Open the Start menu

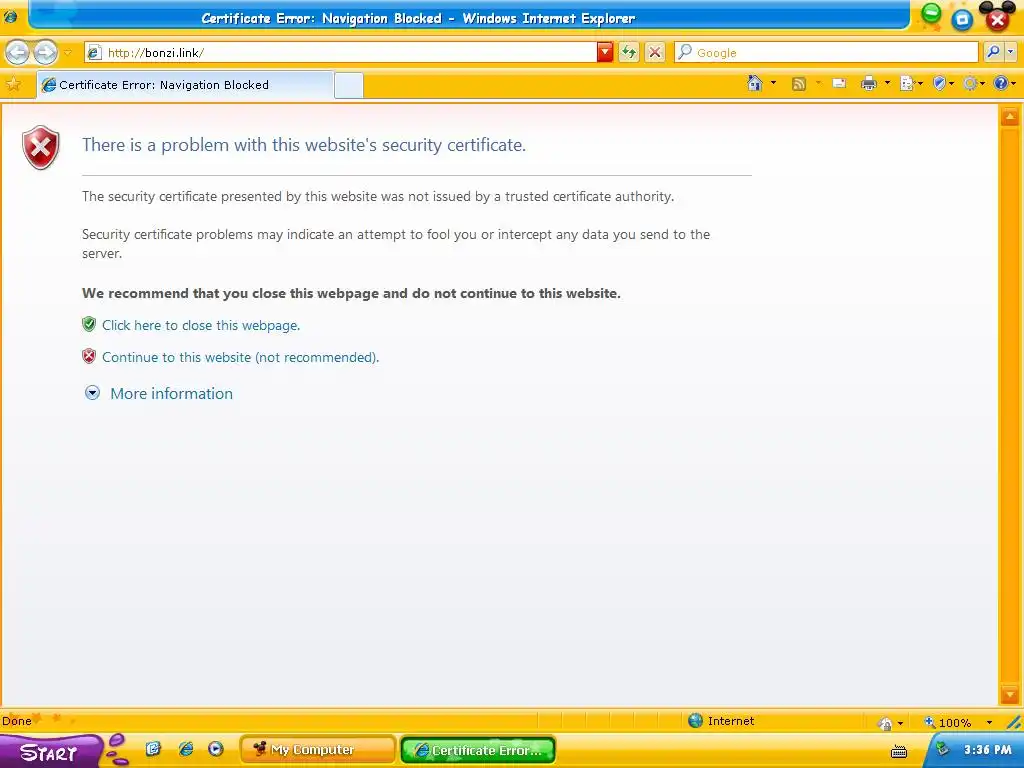click(x=49, y=752)
